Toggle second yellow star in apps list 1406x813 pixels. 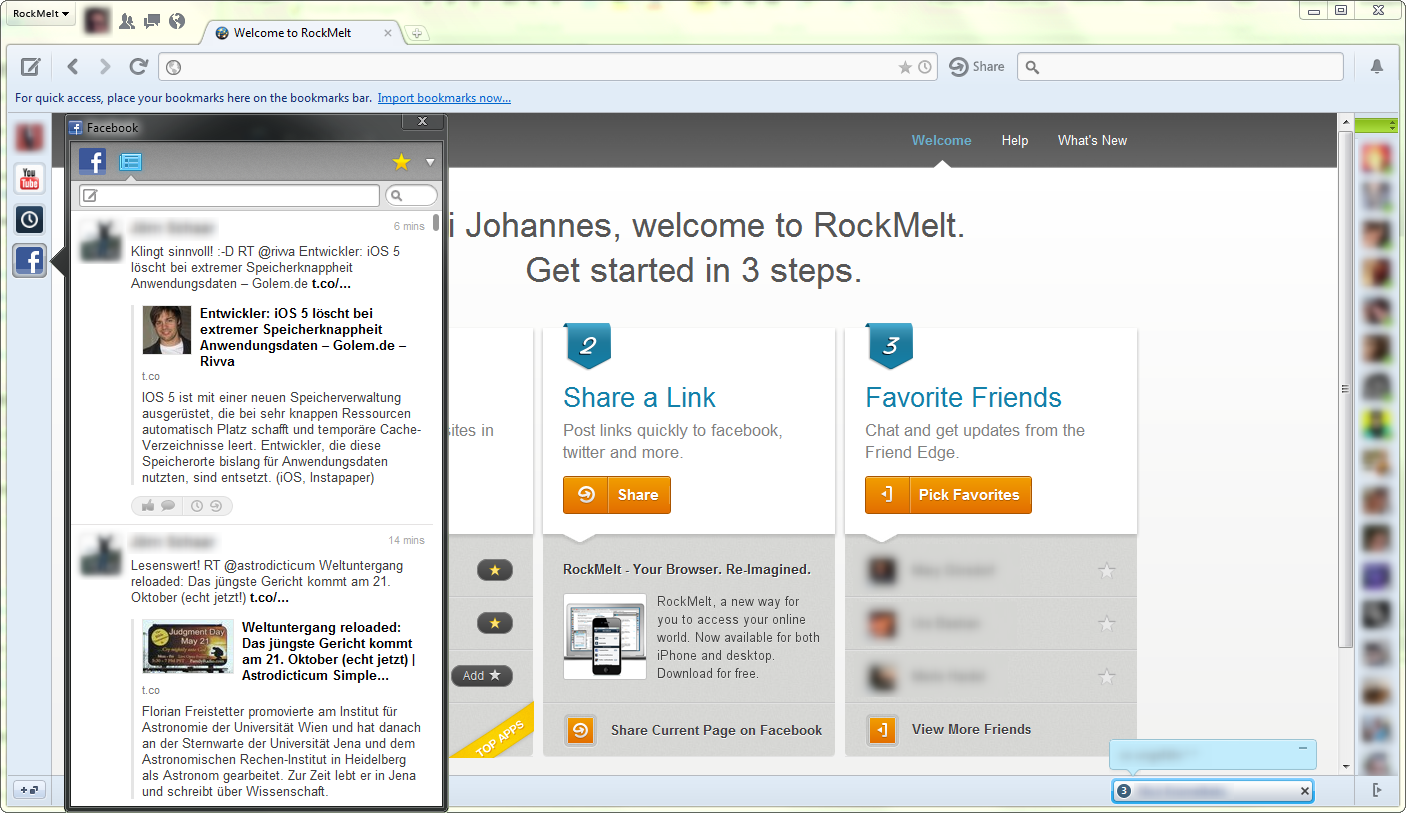[x=495, y=624]
